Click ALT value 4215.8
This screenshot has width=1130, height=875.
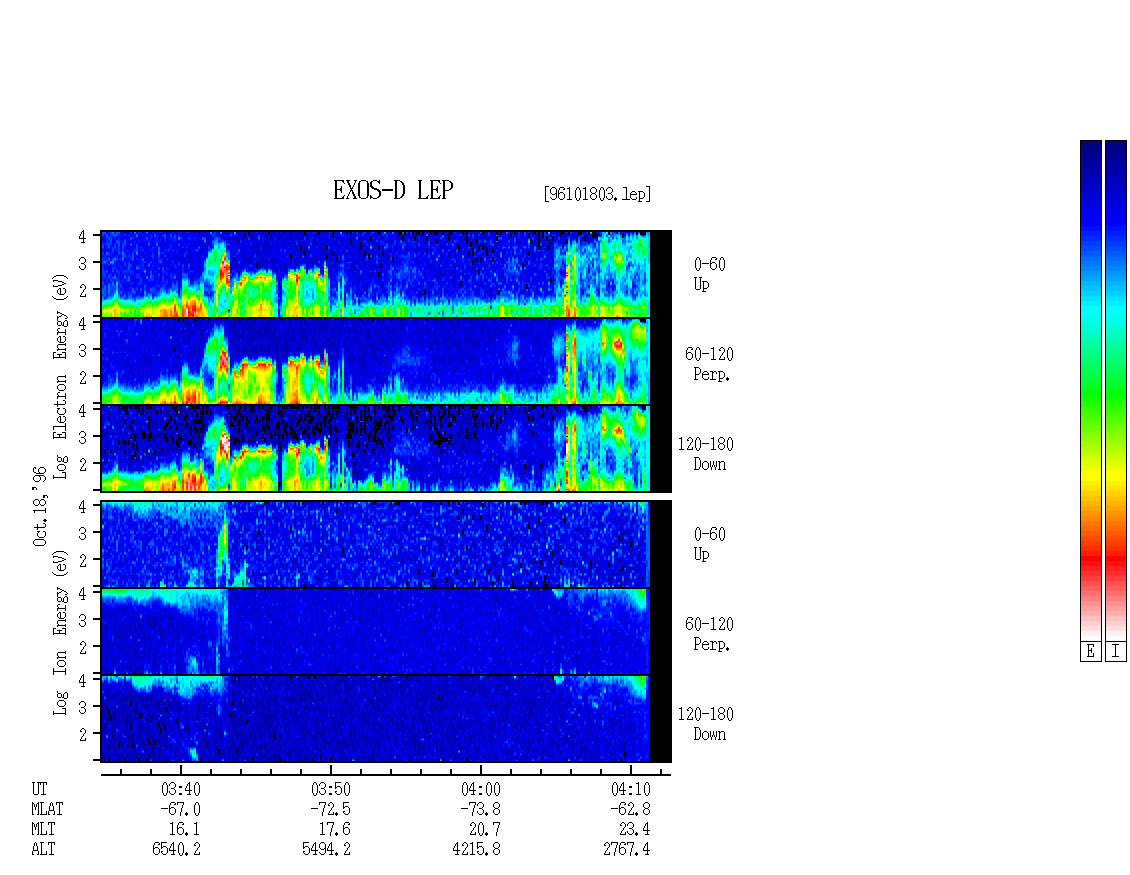coord(476,849)
